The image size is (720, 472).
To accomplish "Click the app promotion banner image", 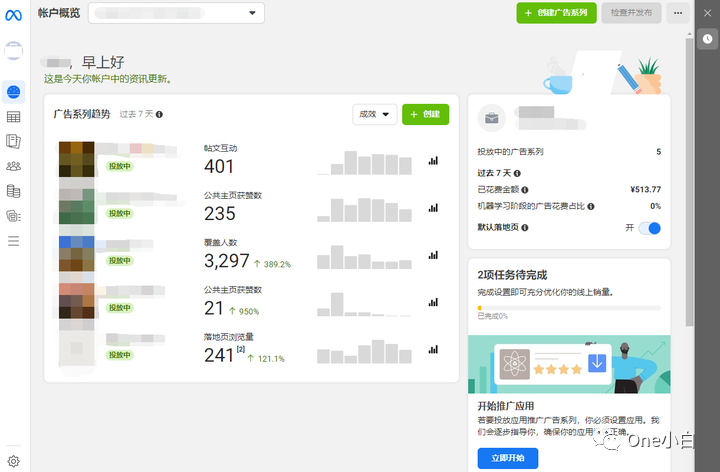I will 569,365.
